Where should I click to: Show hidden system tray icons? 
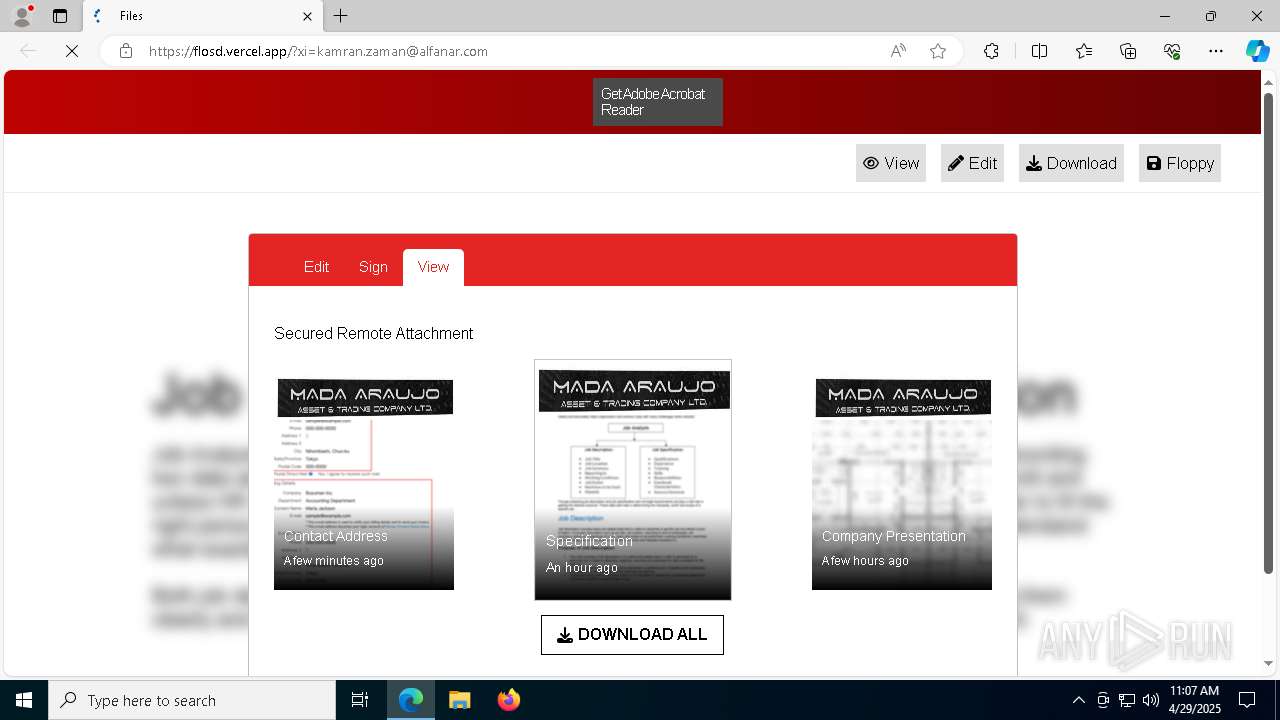pos(1078,700)
